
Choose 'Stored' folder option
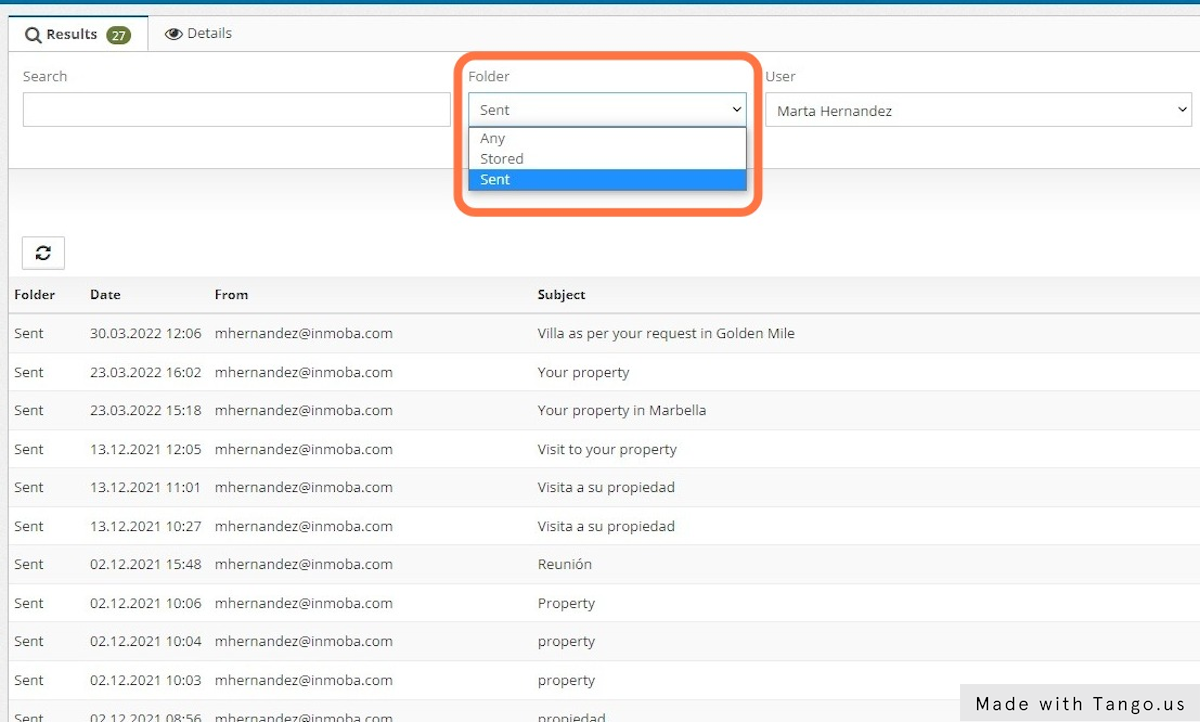502,159
